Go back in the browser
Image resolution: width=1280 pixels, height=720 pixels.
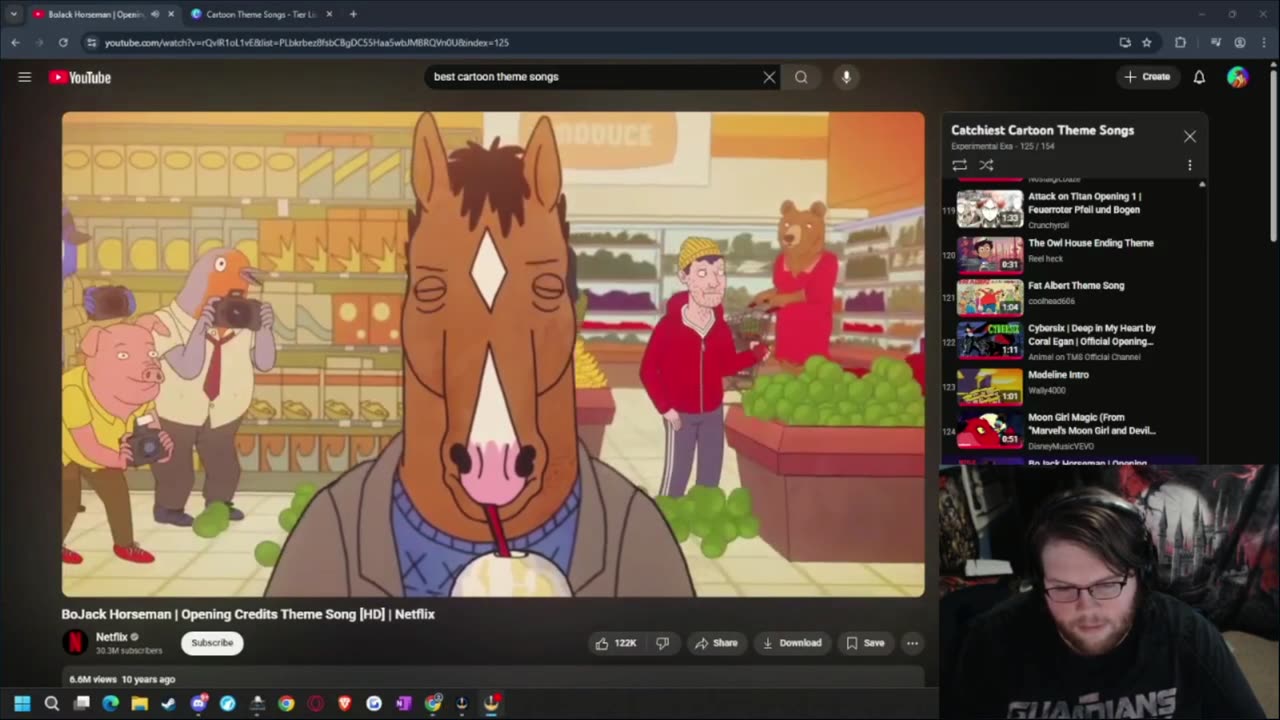(15, 42)
